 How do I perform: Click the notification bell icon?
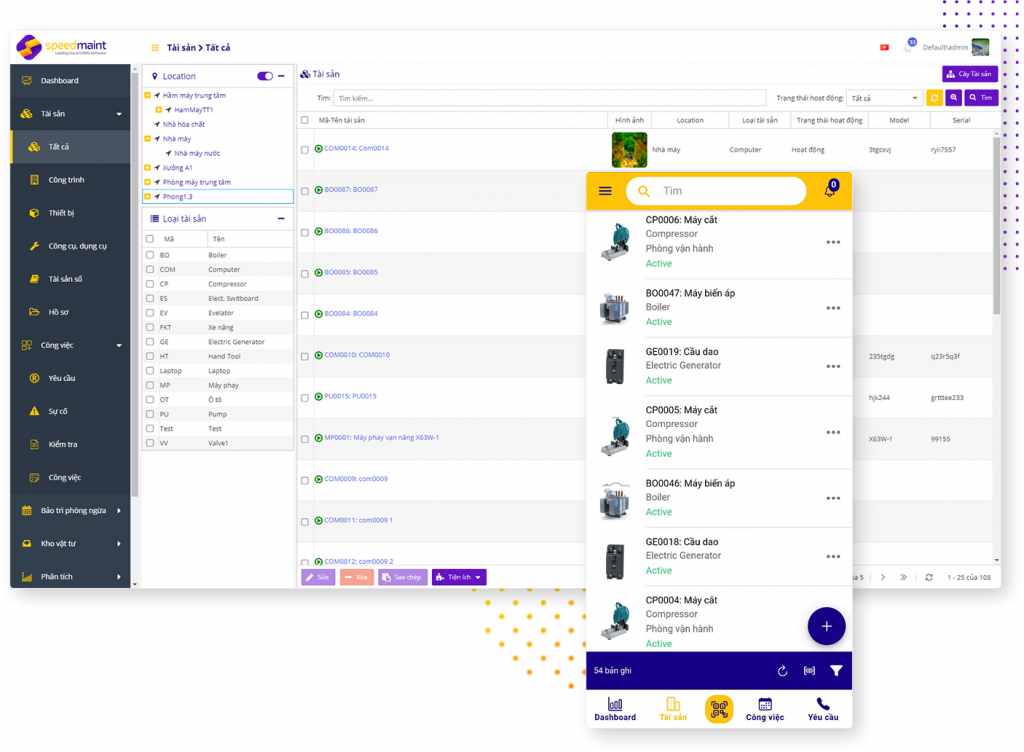(830, 190)
